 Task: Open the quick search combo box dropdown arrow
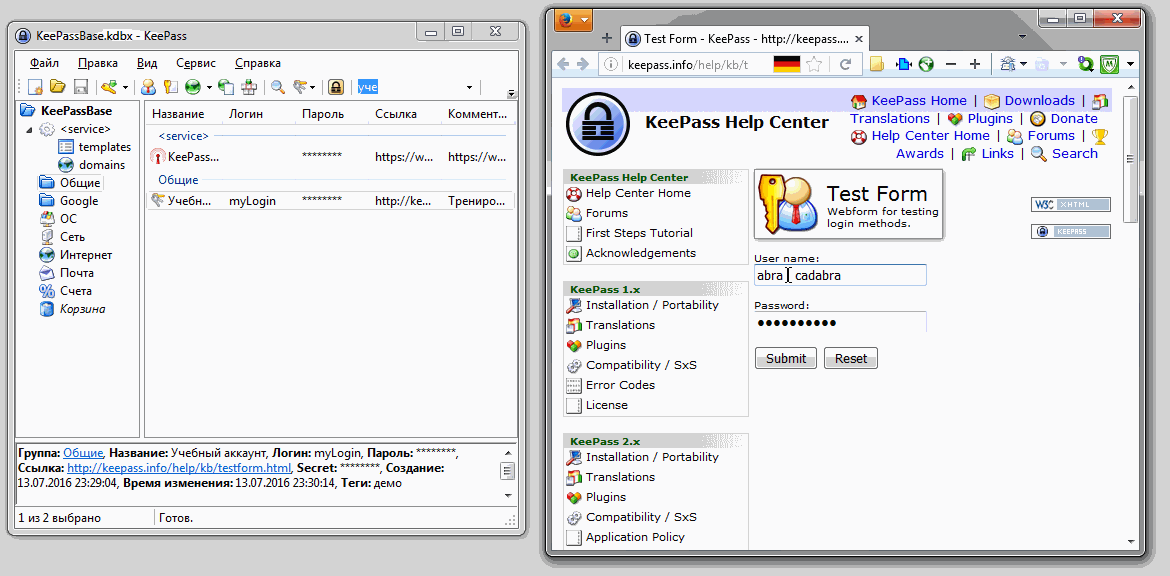pos(469,87)
